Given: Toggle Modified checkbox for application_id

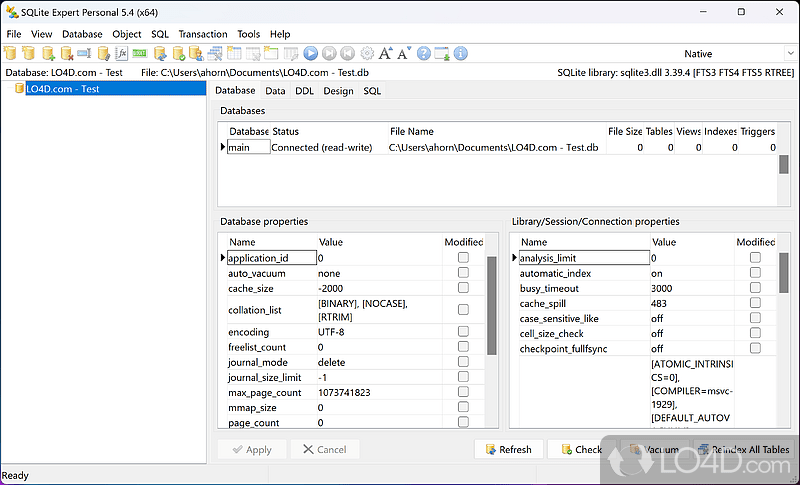Looking at the screenshot, I should 463,258.
